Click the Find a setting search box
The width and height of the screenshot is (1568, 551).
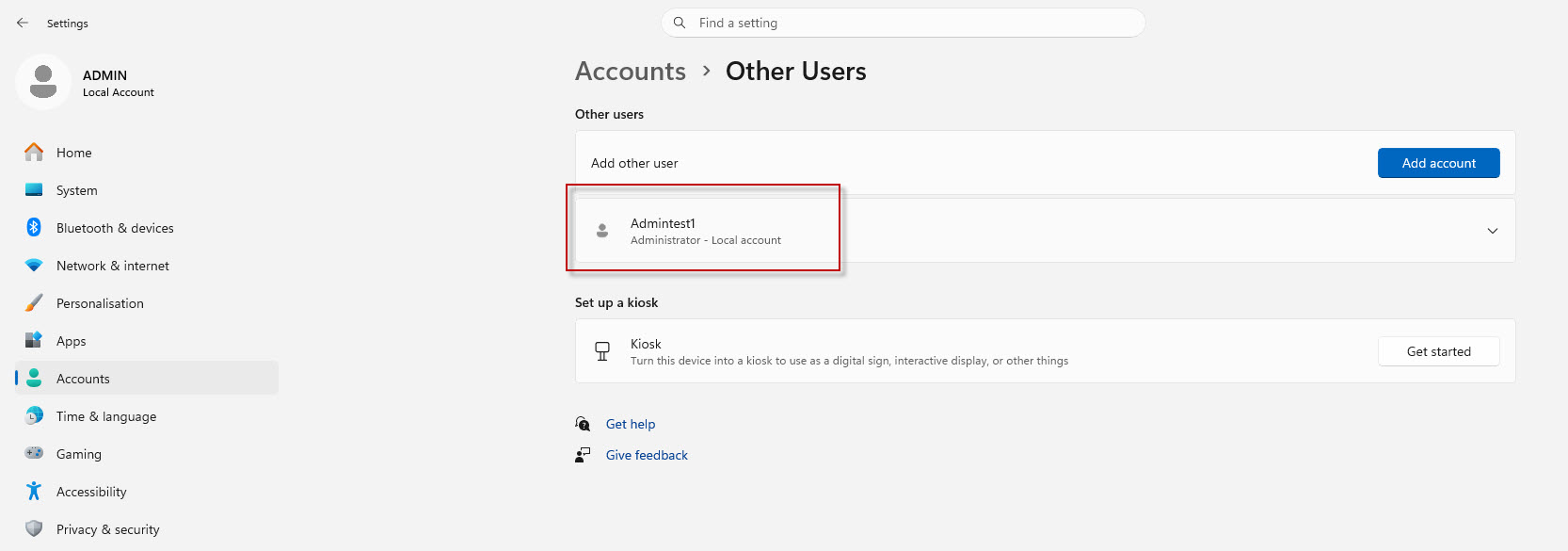pos(904,23)
